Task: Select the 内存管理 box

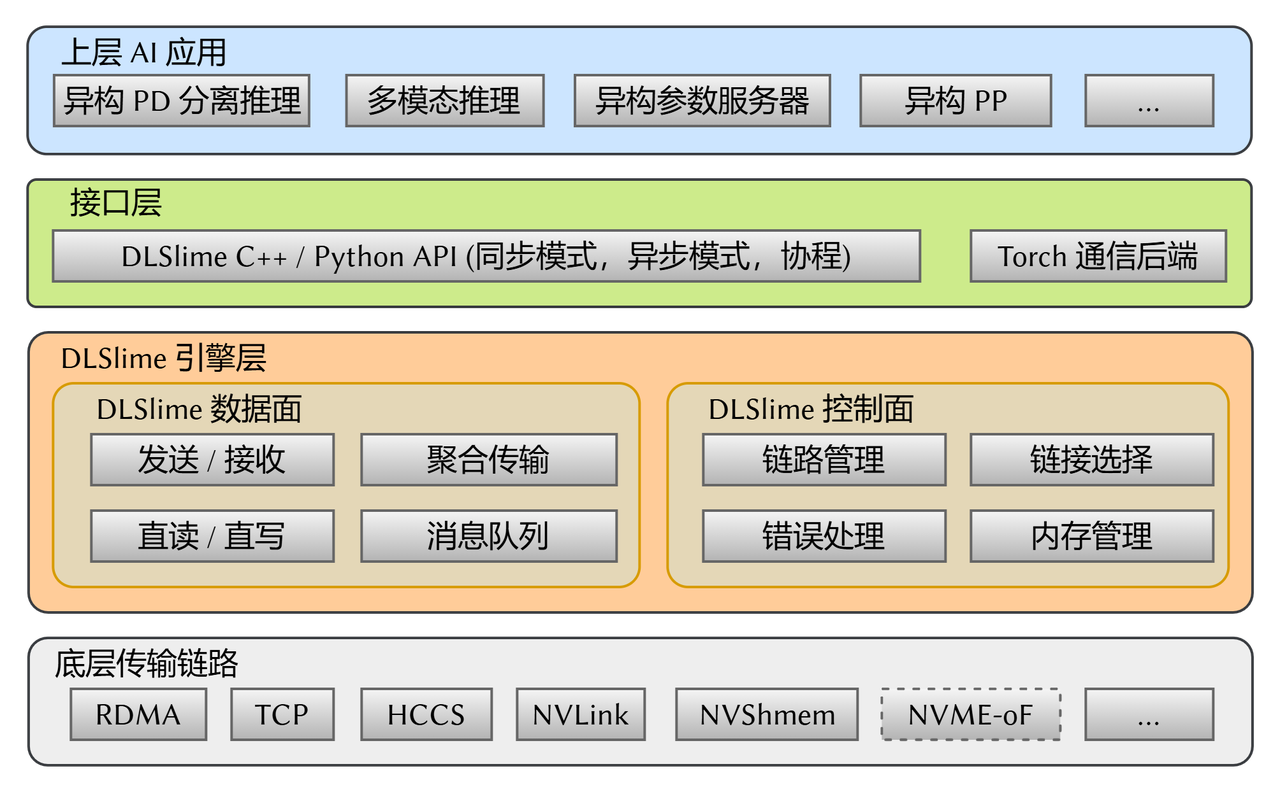Action: click(1091, 536)
